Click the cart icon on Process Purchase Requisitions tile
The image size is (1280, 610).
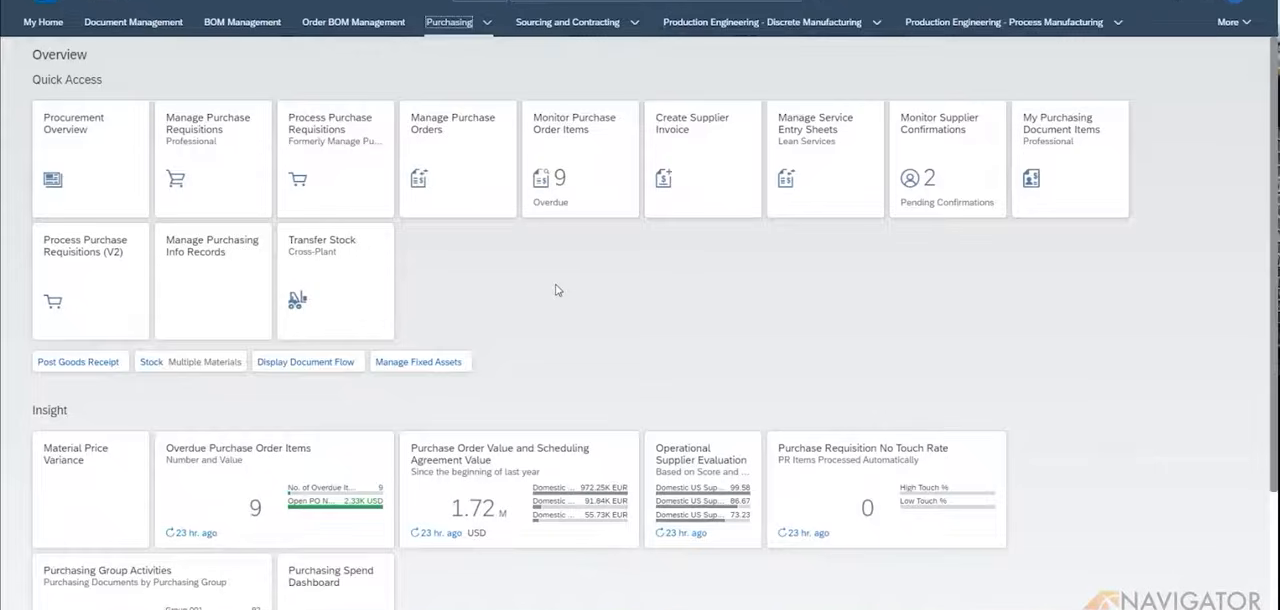(298, 179)
